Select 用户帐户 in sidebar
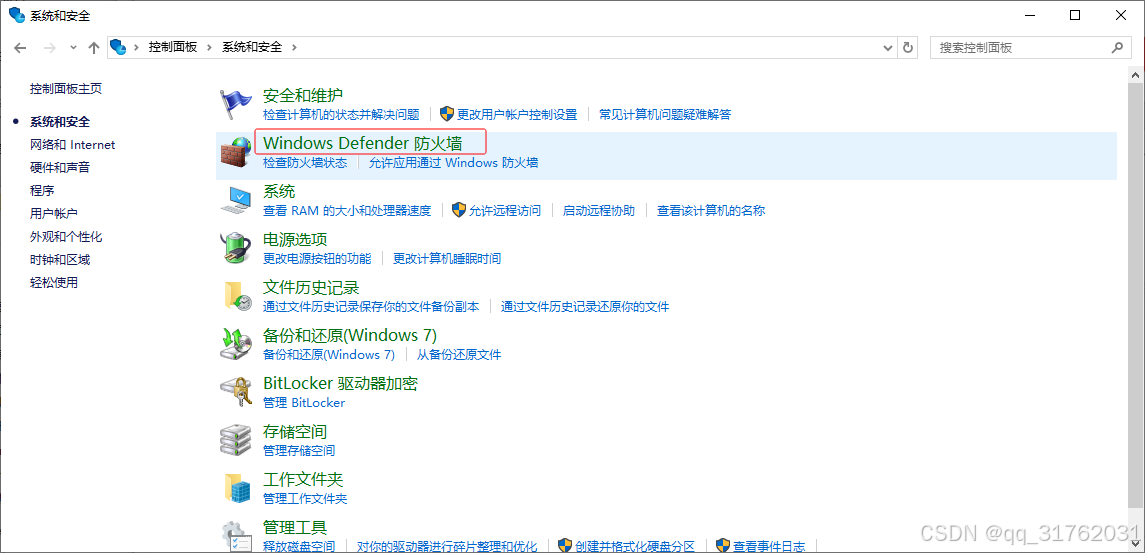This screenshot has height=553, width=1145. 54,213
